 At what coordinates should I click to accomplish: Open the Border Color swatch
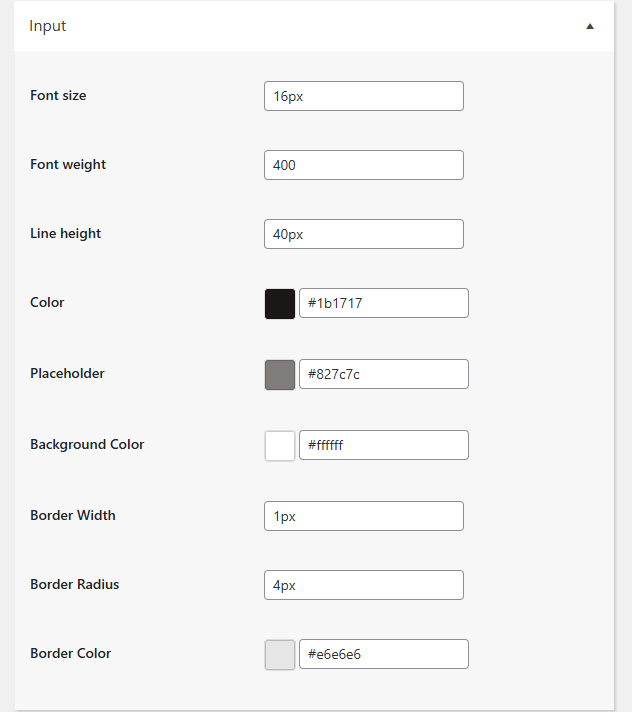tap(280, 655)
